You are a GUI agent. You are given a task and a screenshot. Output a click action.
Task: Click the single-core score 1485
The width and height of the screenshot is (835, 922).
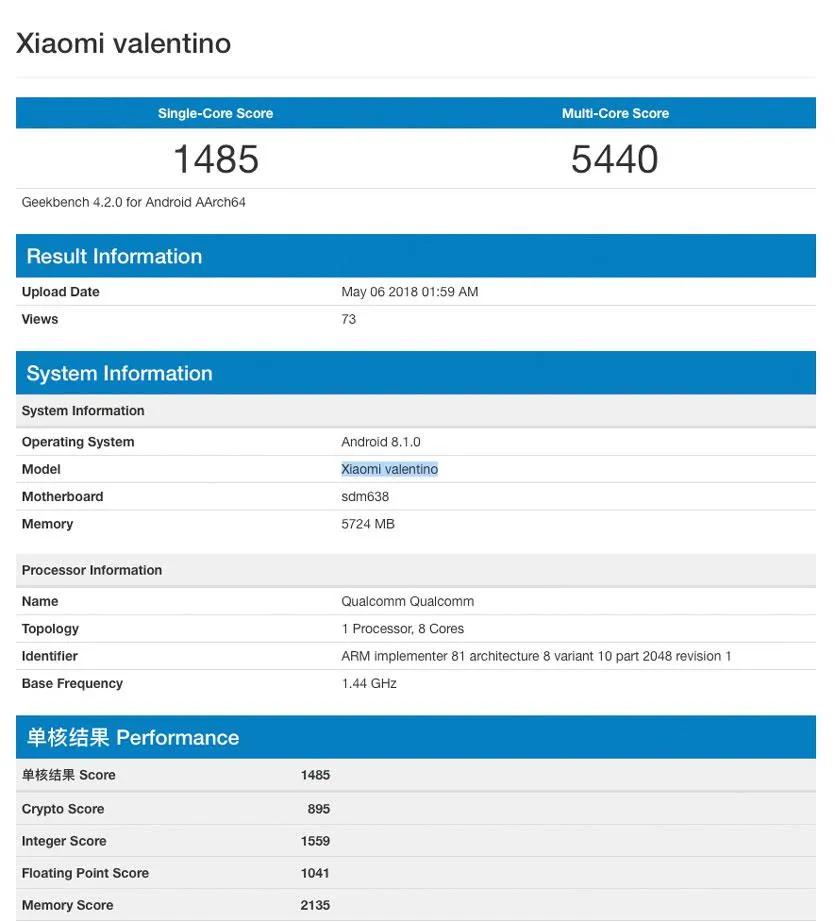[215, 158]
